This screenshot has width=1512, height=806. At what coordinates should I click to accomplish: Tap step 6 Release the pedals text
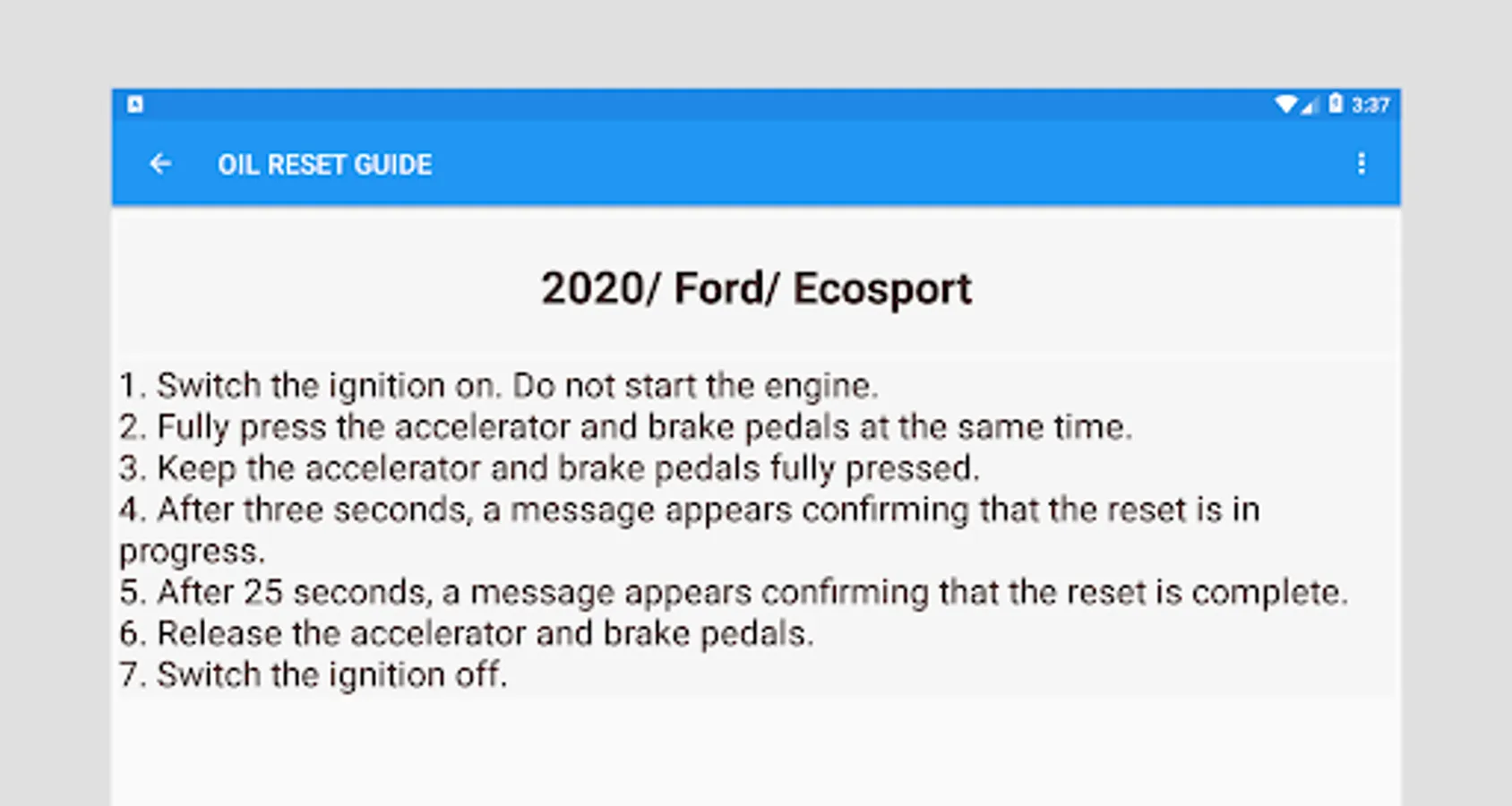466,633
